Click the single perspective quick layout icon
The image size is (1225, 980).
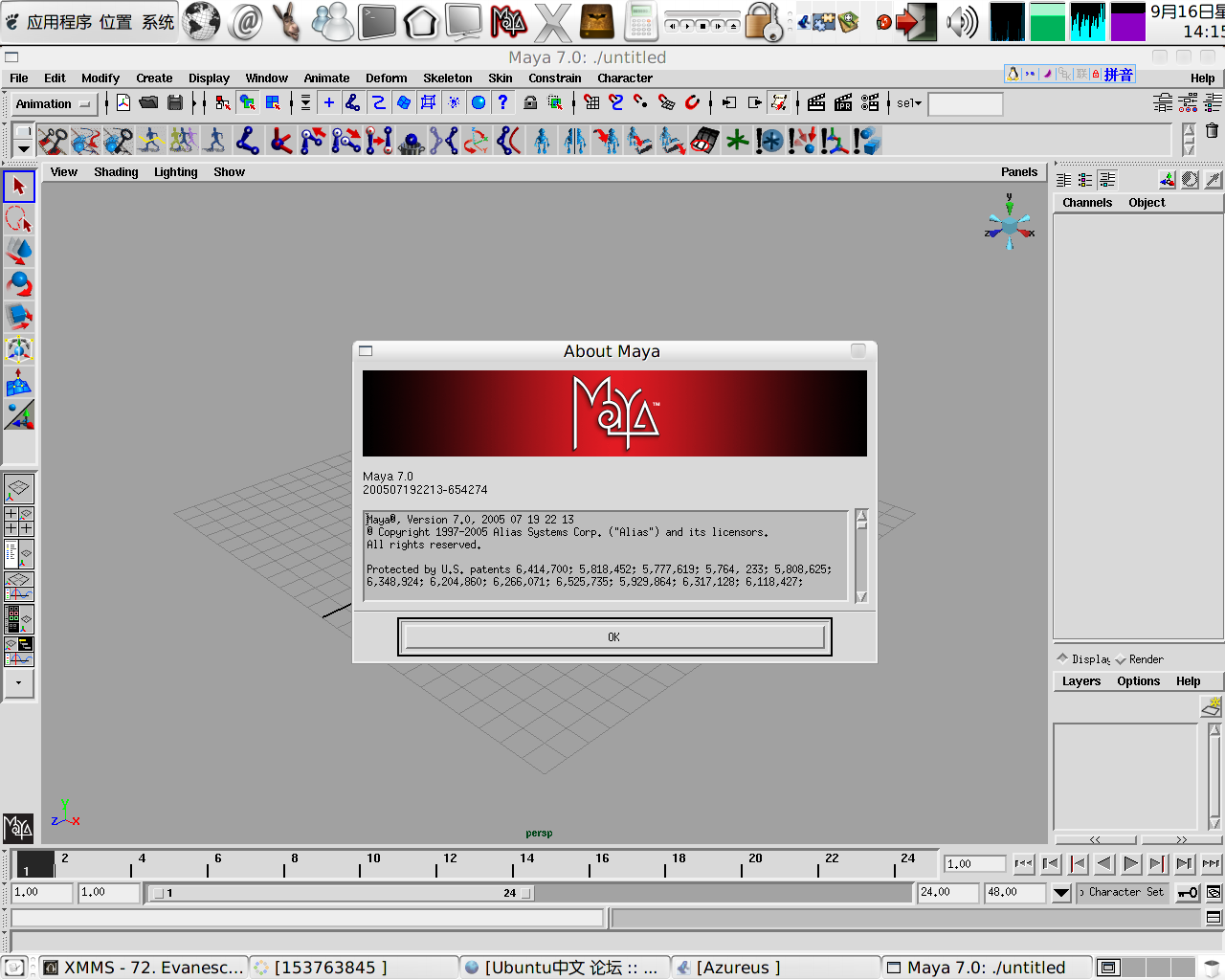19,489
